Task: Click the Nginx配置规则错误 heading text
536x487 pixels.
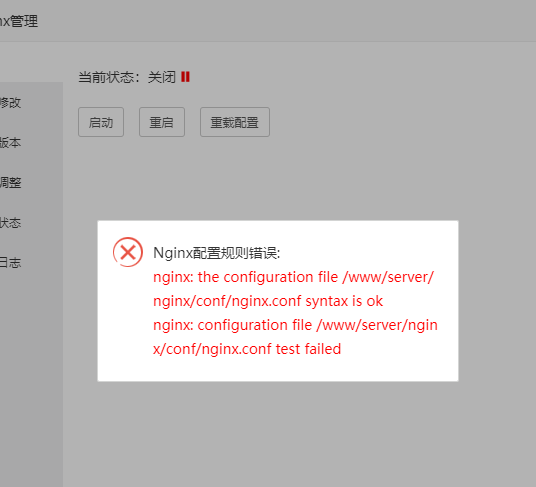Action: point(217,253)
